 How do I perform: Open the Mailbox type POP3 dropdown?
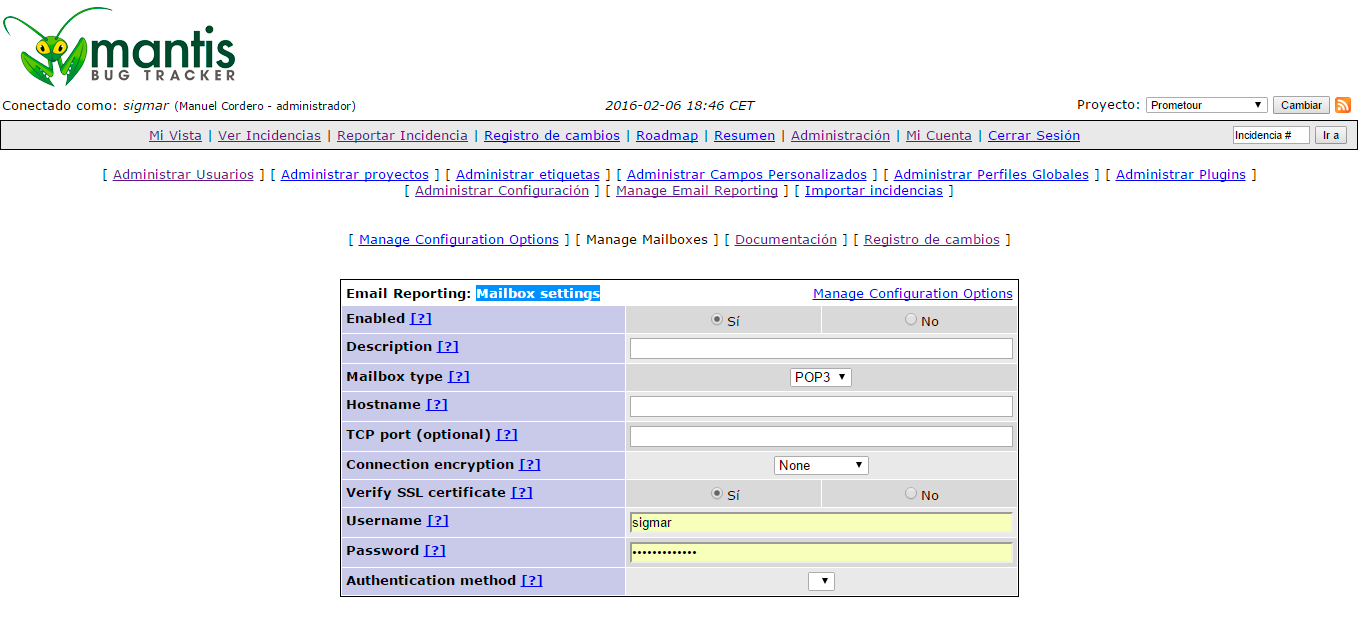[x=821, y=377]
